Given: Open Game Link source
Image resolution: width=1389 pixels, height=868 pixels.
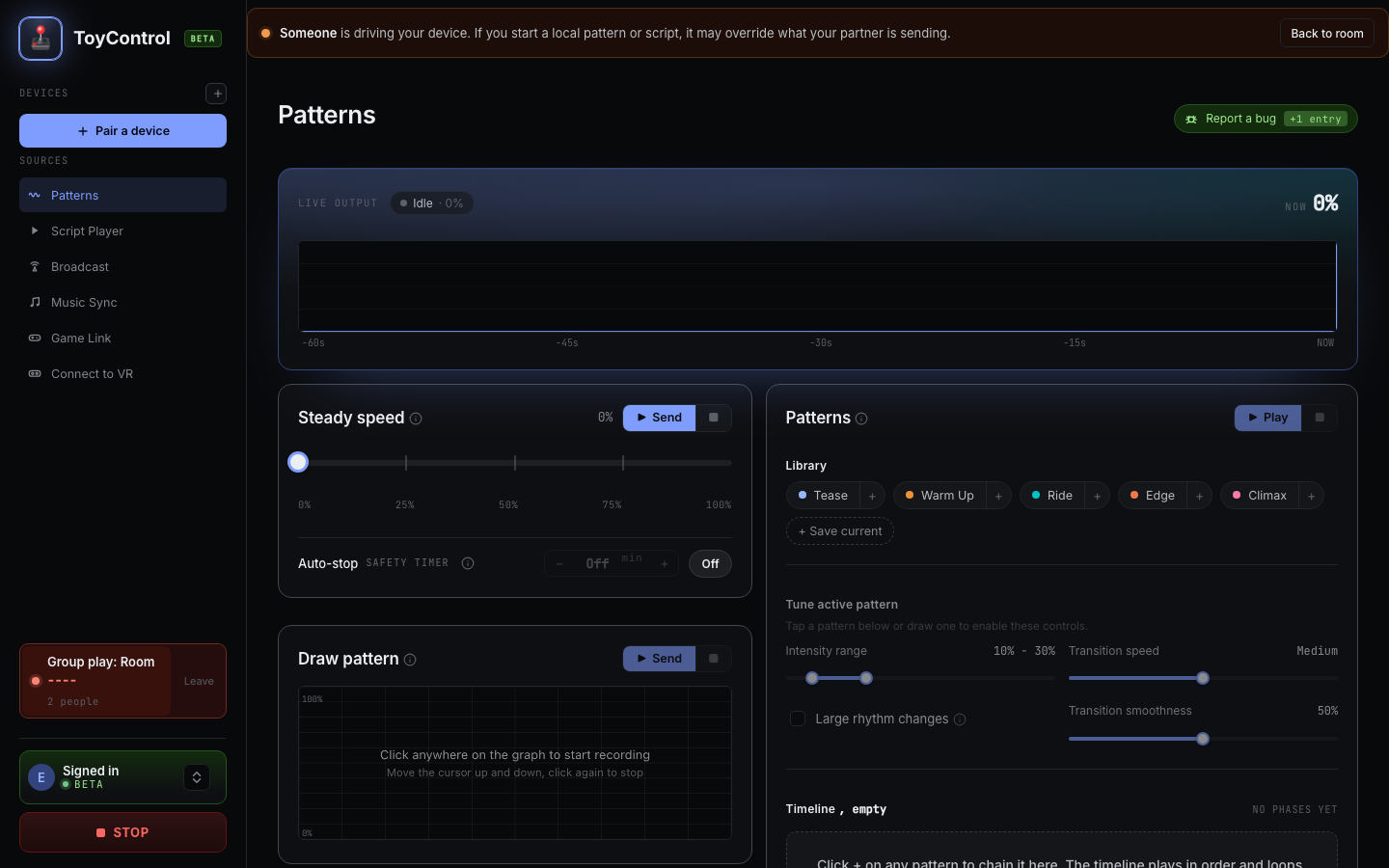Looking at the screenshot, I should click(123, 338).
